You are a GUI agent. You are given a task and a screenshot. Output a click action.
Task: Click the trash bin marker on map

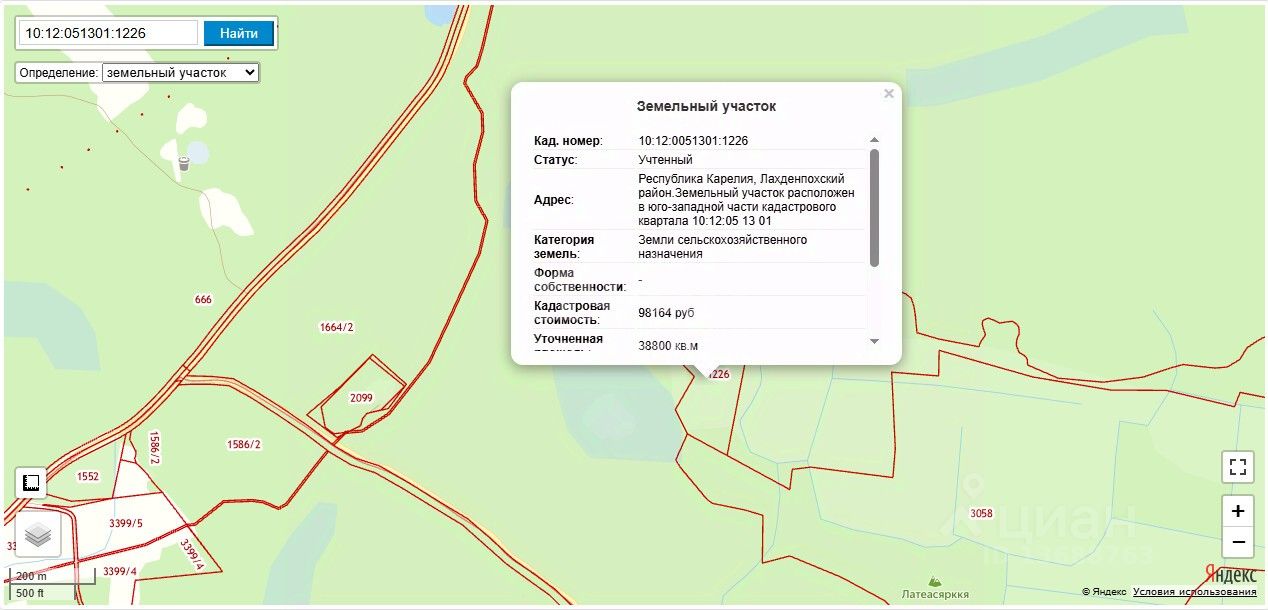tap(183, 163)
